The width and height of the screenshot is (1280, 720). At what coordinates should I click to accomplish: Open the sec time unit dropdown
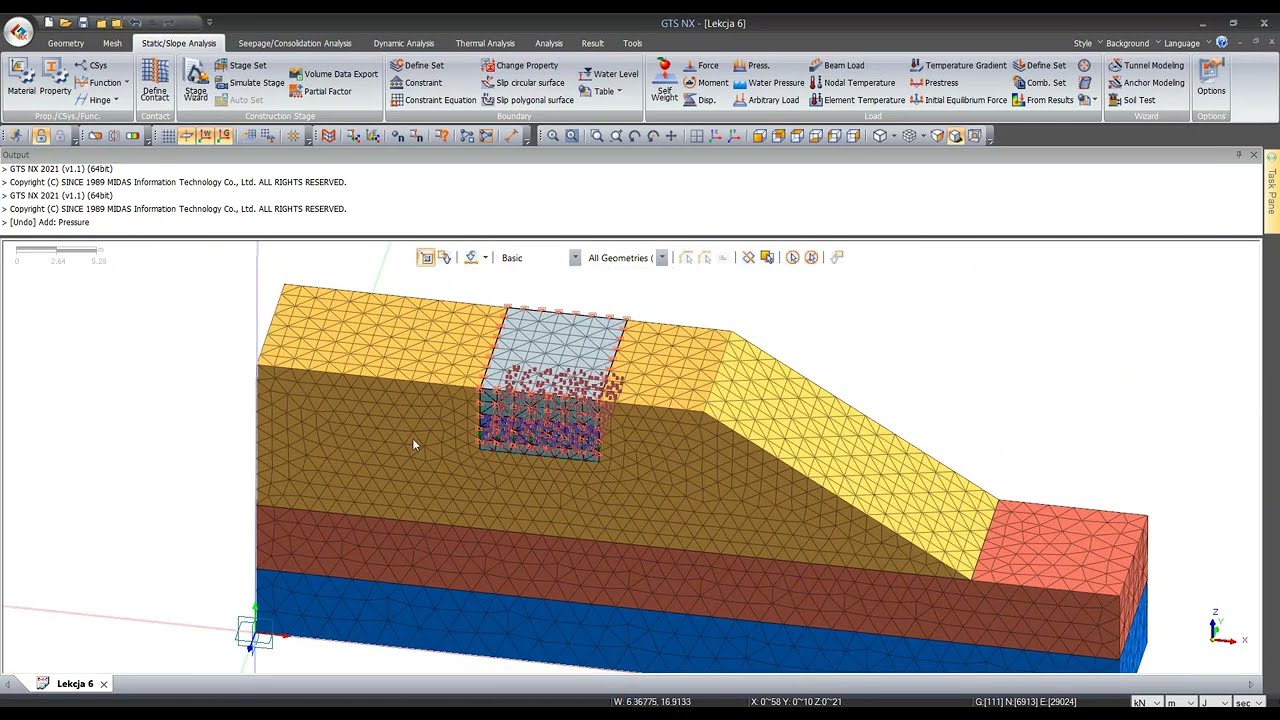[x=1248, y=702]
